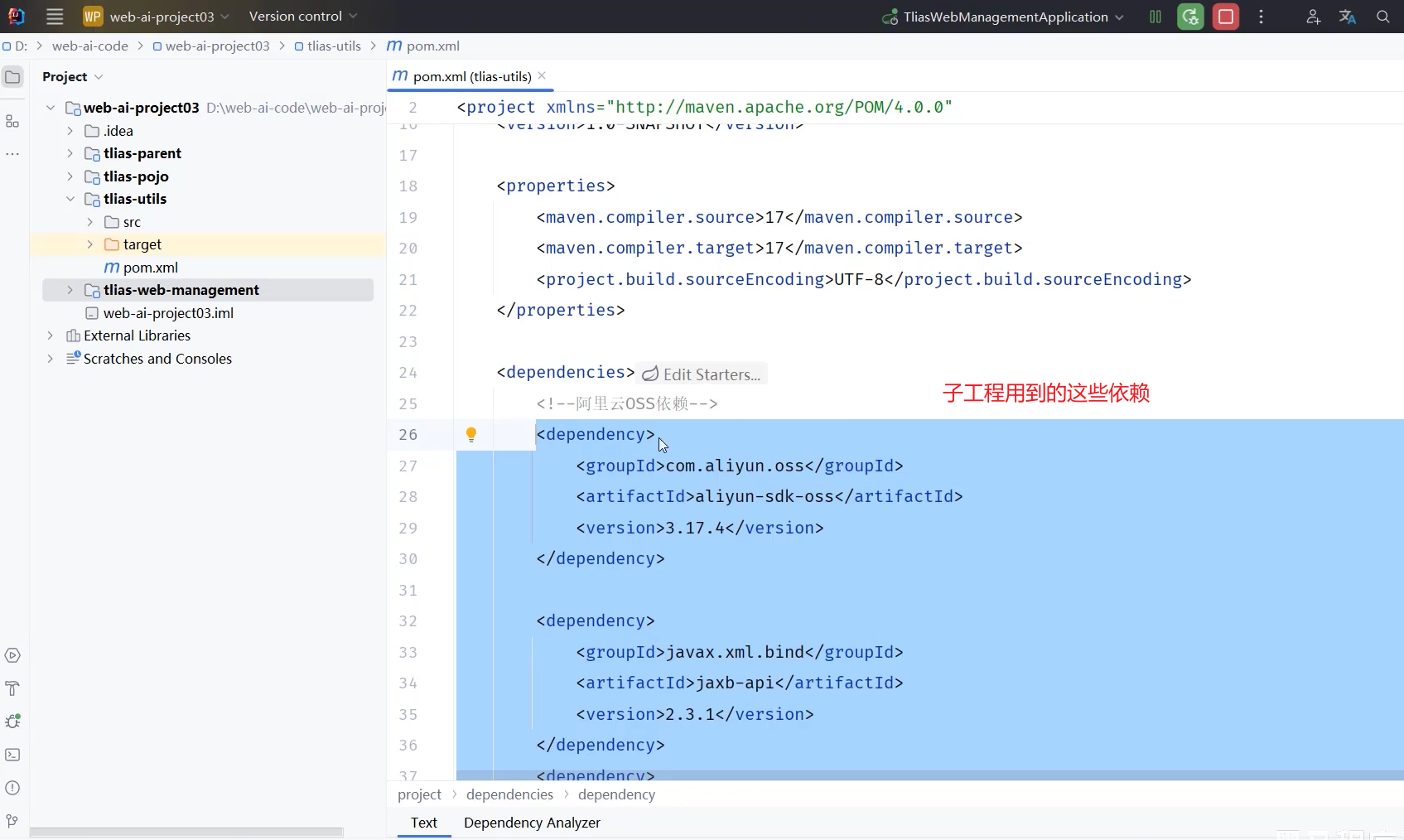Pause the running application
The width and height of the screenshot is (1404, 840).
coord(1156,17)
